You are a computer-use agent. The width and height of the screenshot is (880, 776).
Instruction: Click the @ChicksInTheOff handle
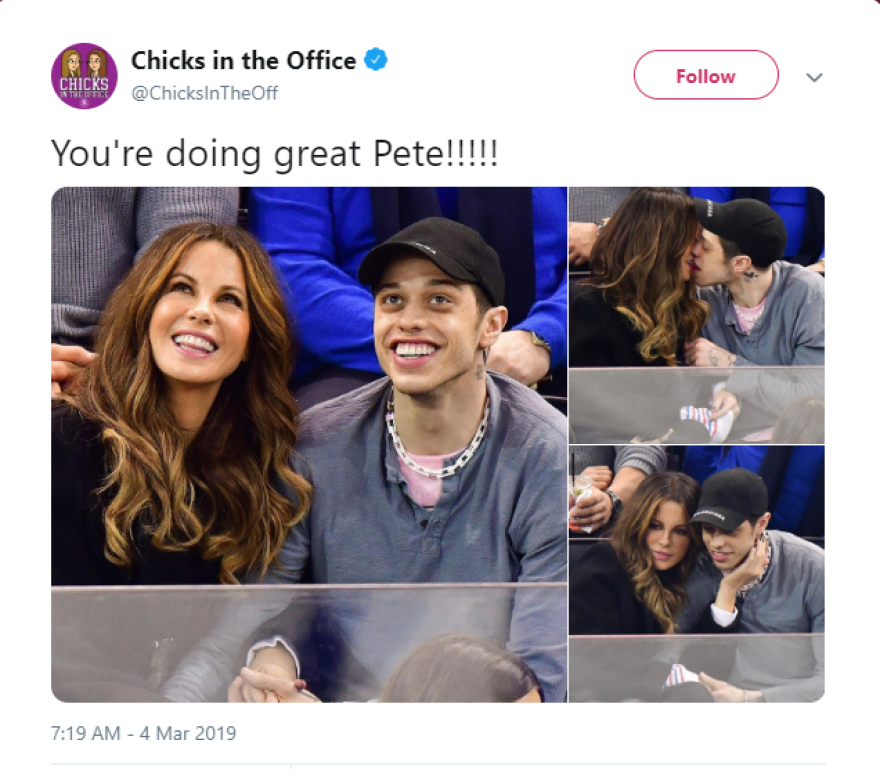point(204,93)
